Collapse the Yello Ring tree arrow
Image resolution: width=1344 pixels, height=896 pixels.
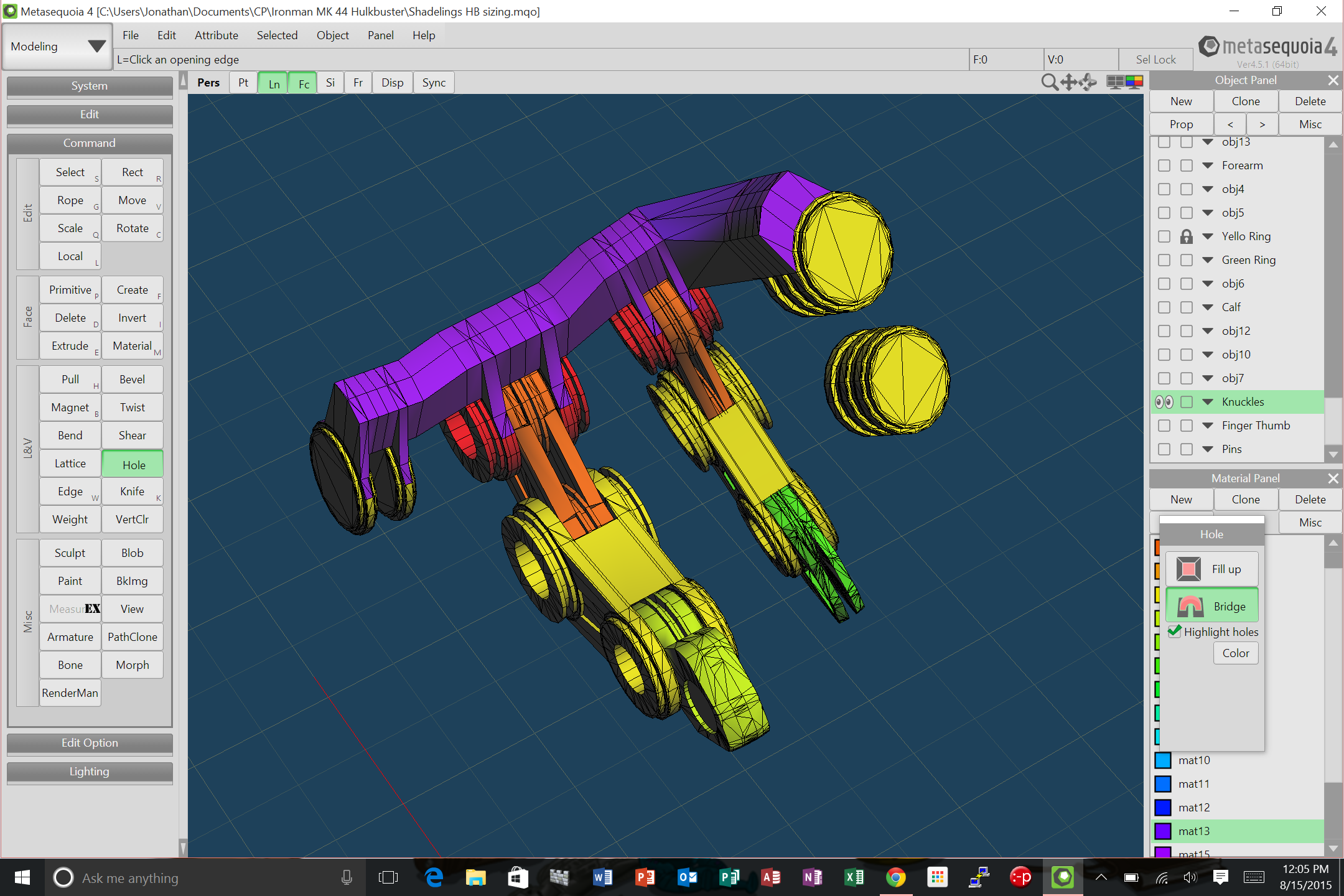[1208, 236]
